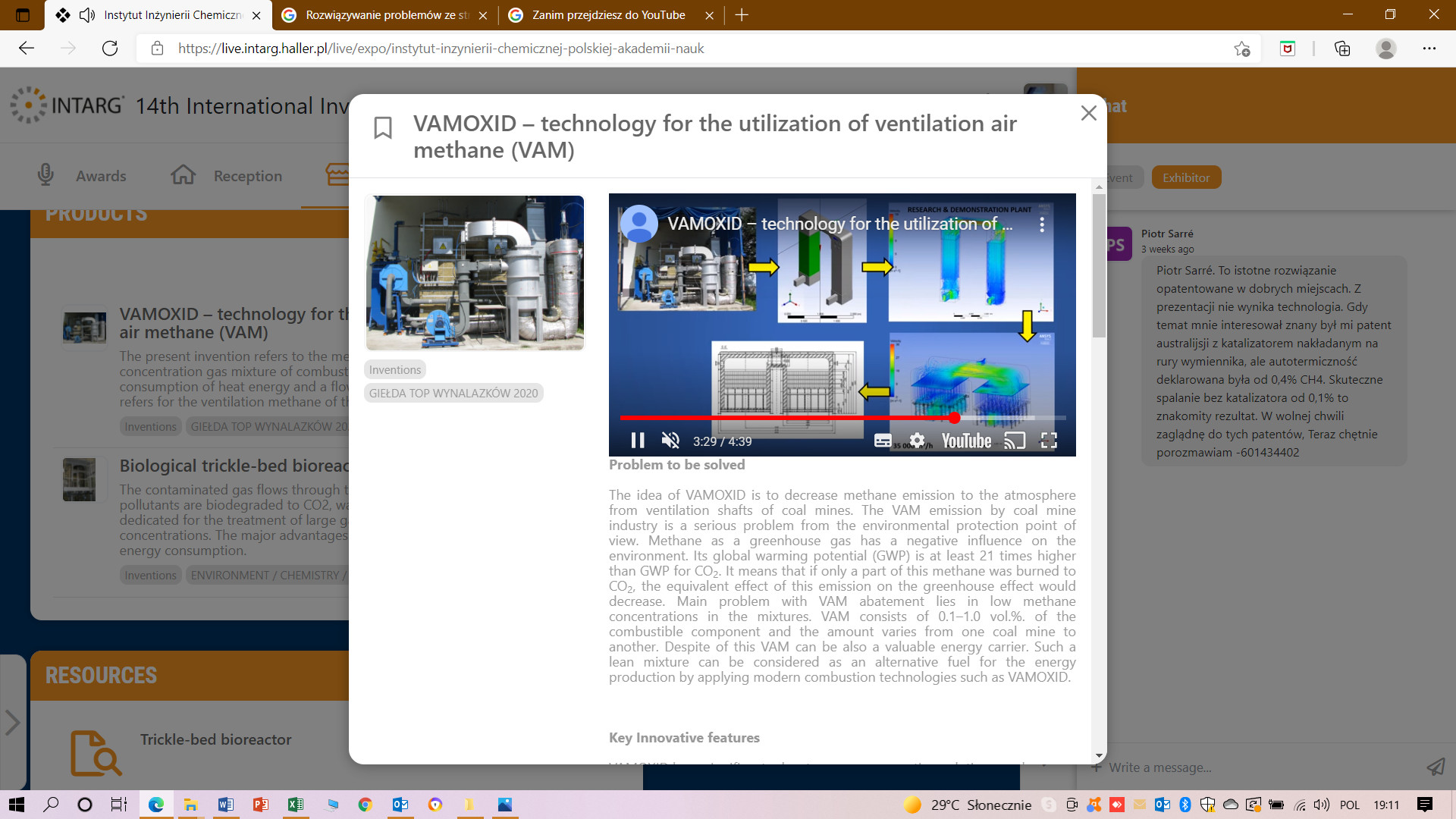Open Trickle-bed bioreactor document icon
1456x819 pixels.
(x=95, y=752)
